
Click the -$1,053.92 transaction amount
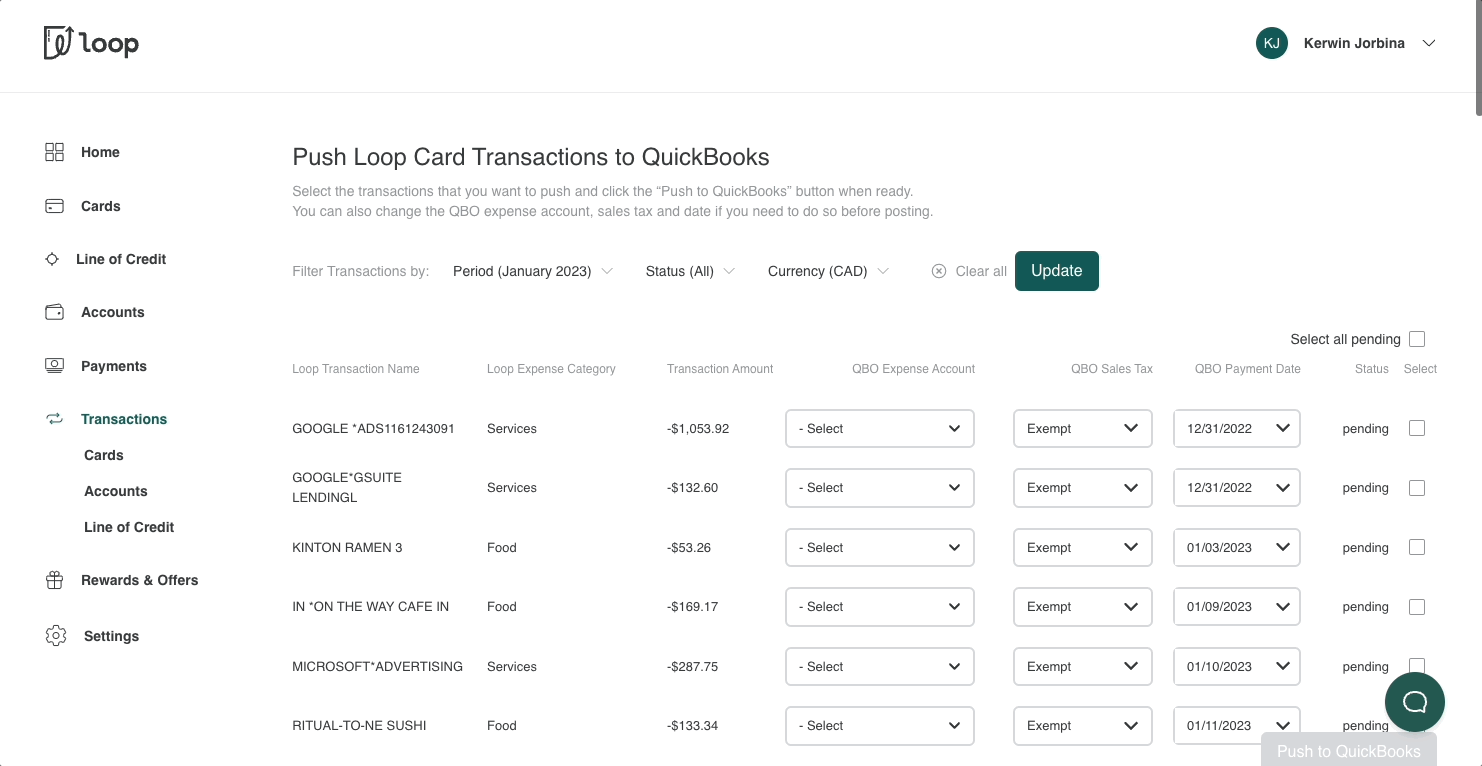pyautogui.click(x=698, y=428)
